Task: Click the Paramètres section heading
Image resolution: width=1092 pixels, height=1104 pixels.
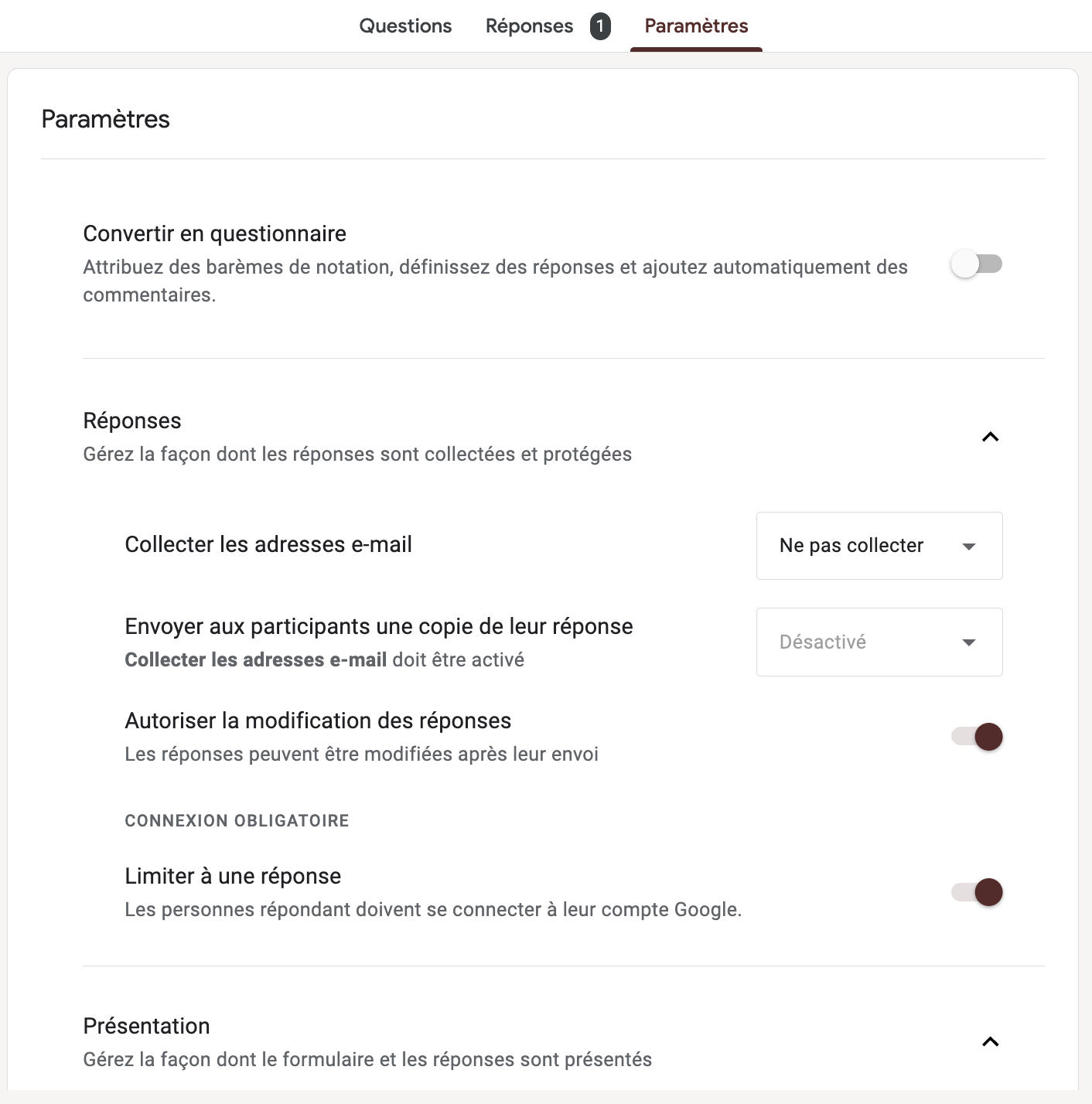Action: pyautogui.click(x=105, y=118)
